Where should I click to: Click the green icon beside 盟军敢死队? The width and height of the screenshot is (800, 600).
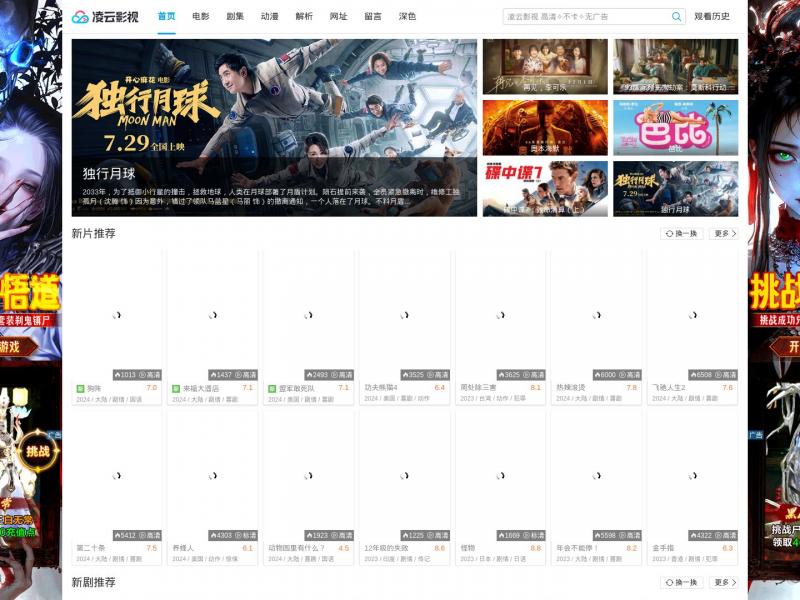tap(272, 389)
